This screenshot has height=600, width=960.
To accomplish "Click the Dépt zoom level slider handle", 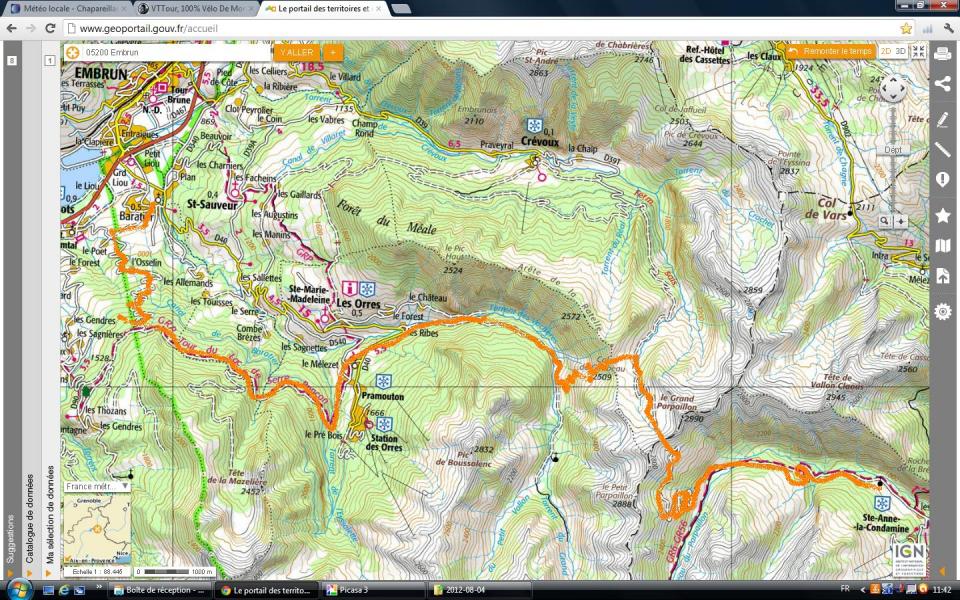I will pos(893,149).
